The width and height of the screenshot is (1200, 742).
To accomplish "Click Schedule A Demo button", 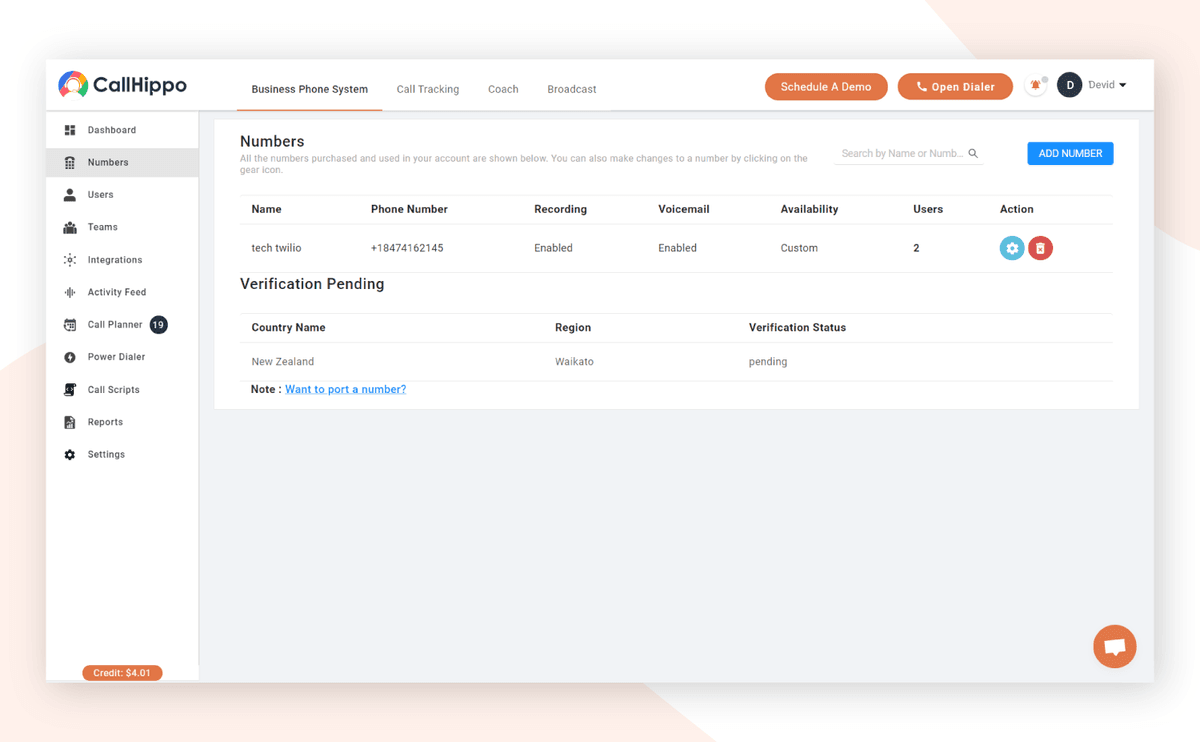I will [x=826, y=87].
